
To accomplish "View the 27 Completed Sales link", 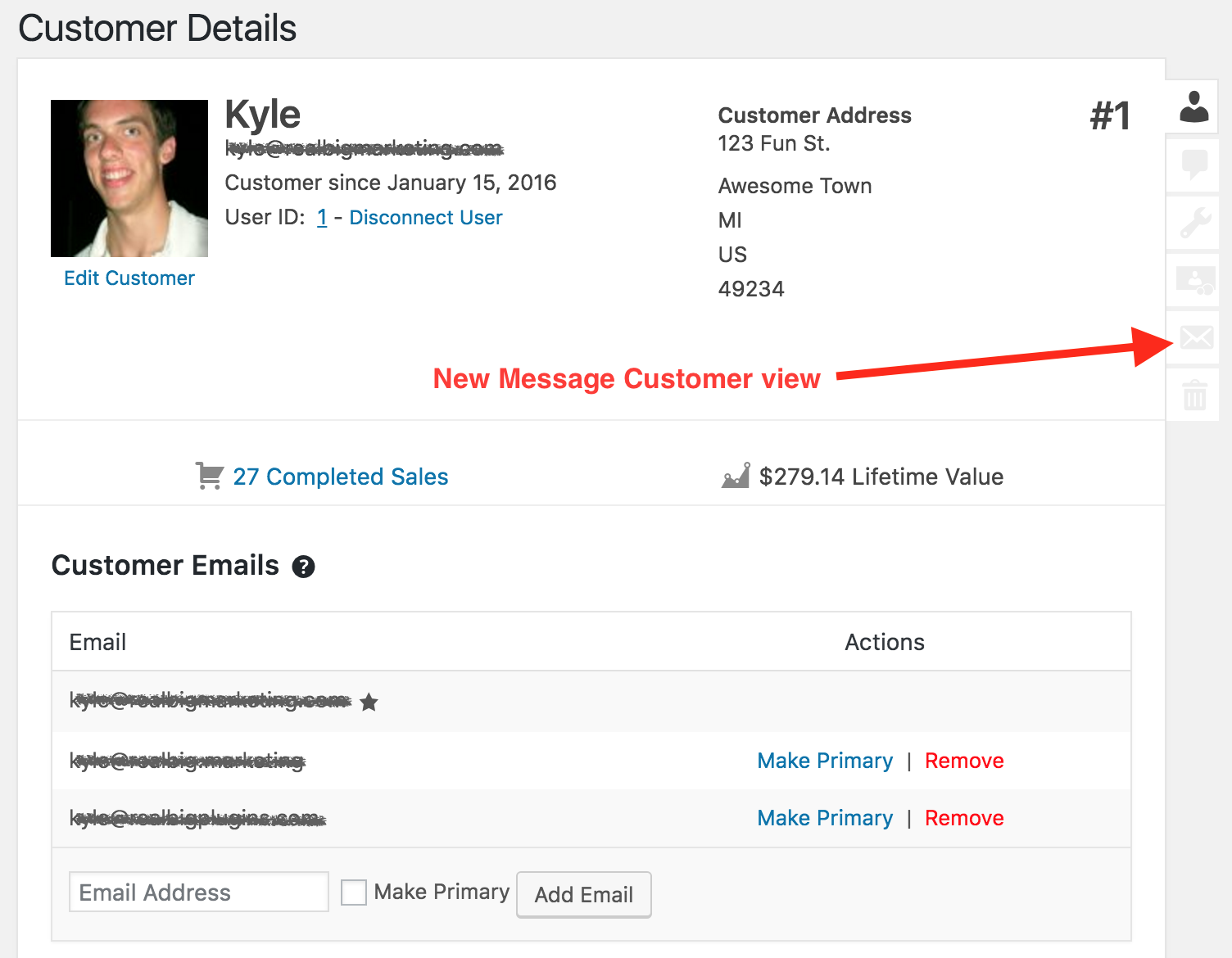I will [x=340, y=477].
